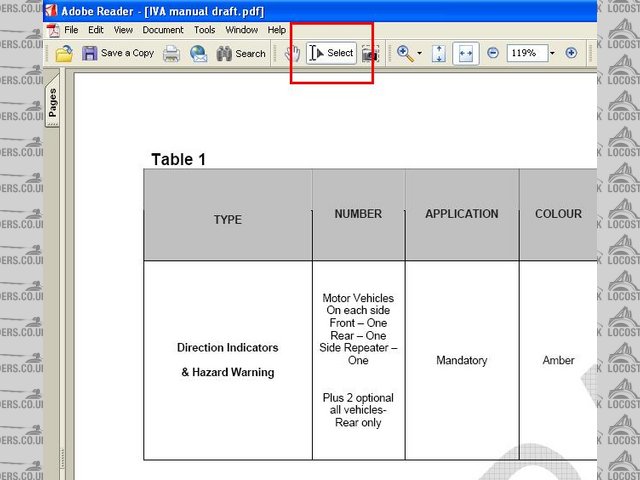Activate the Select text tool
The width and height of the screenshot is (640, 480).
pyautogui.click(x=332, y=53)
